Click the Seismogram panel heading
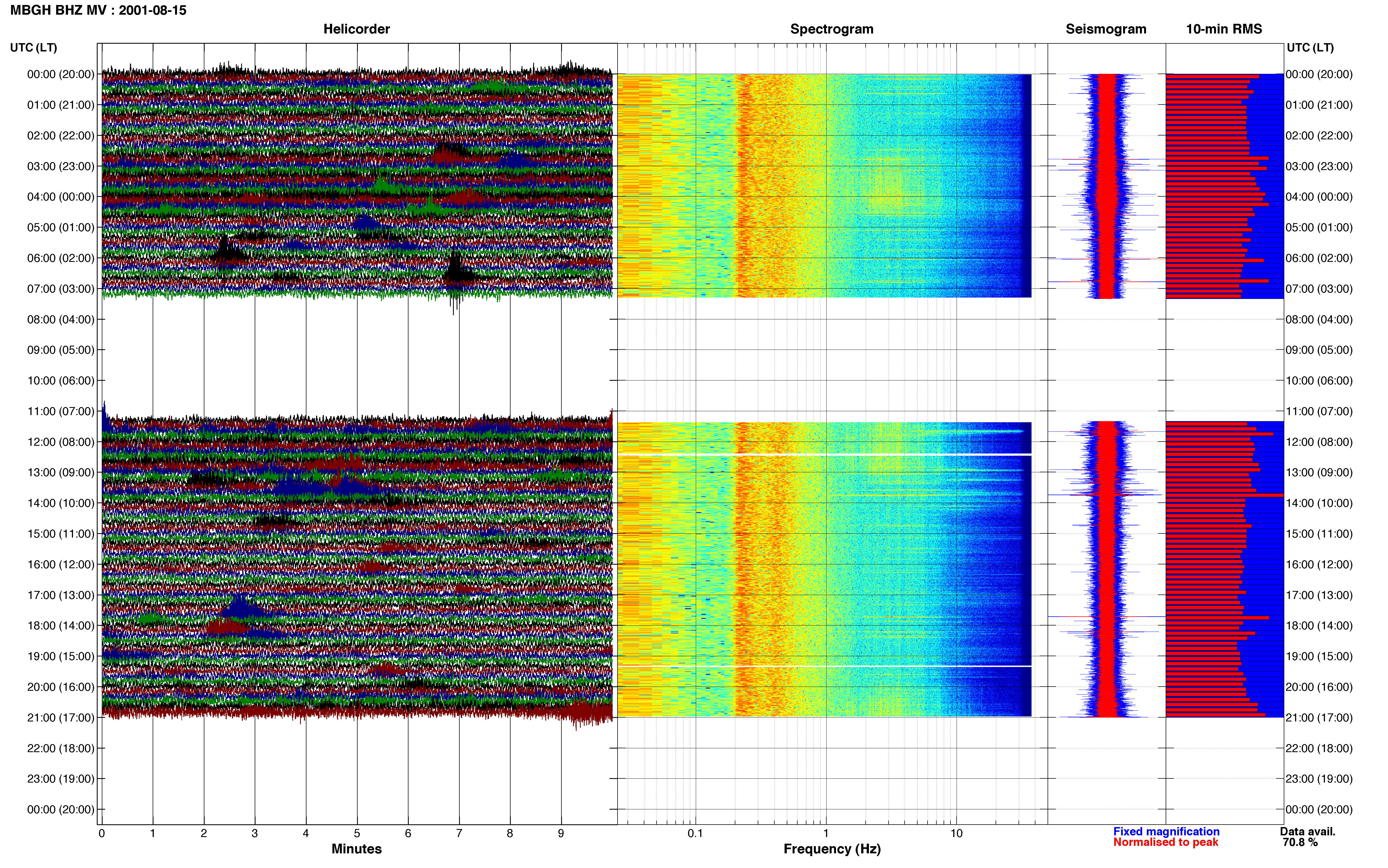1388x868 pixels. click(1106, 29)
